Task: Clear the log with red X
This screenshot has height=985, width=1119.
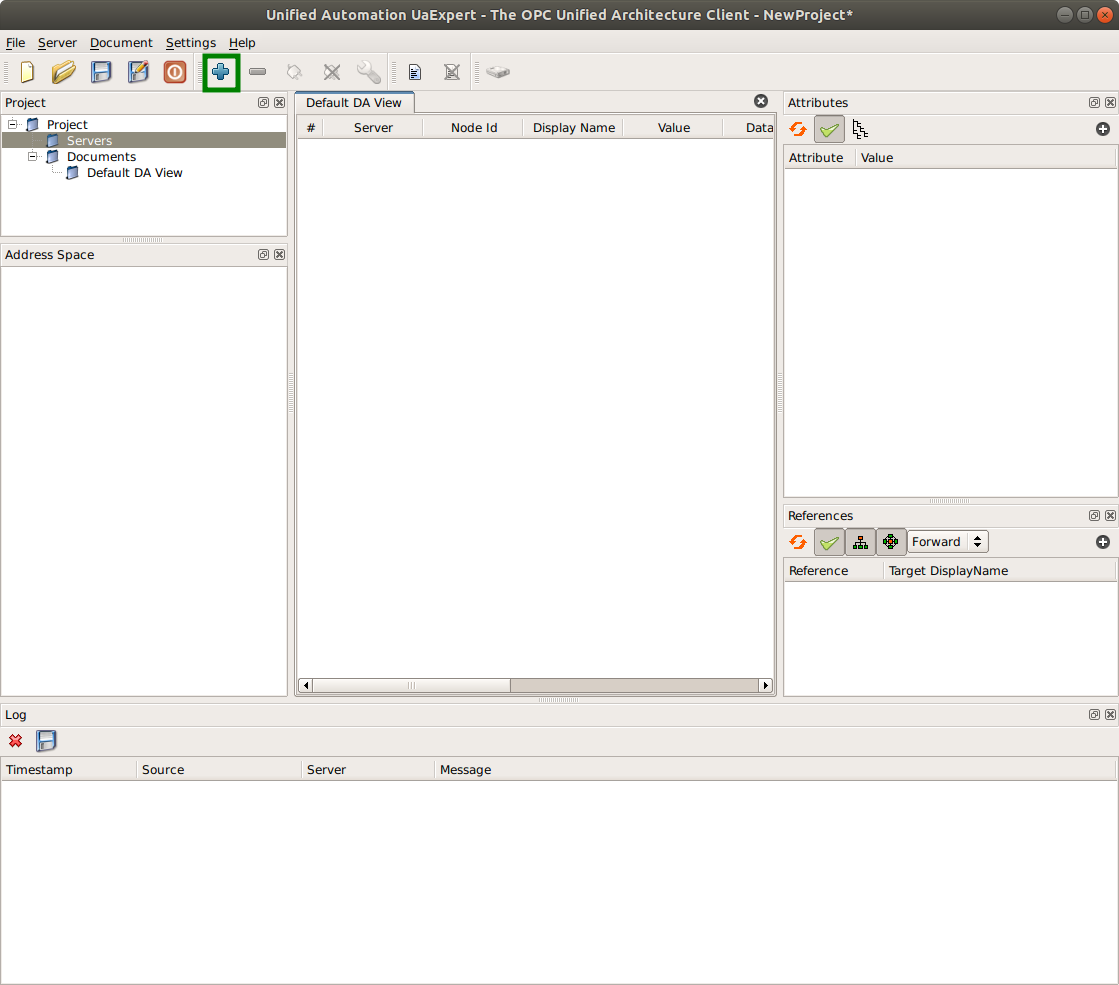Action: (x=15, y=741)
